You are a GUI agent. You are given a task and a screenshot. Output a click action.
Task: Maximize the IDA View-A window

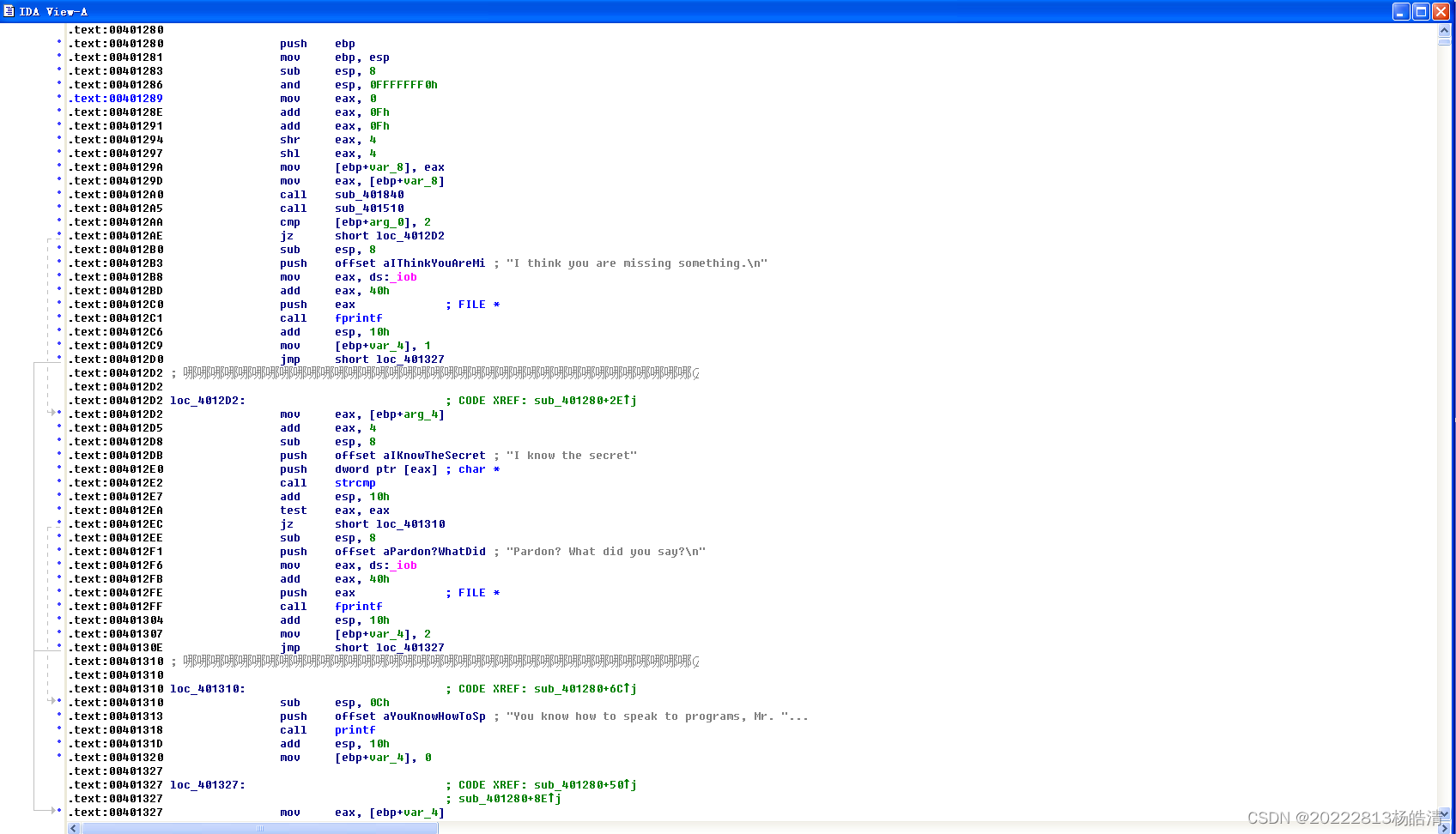[1421, 11]
